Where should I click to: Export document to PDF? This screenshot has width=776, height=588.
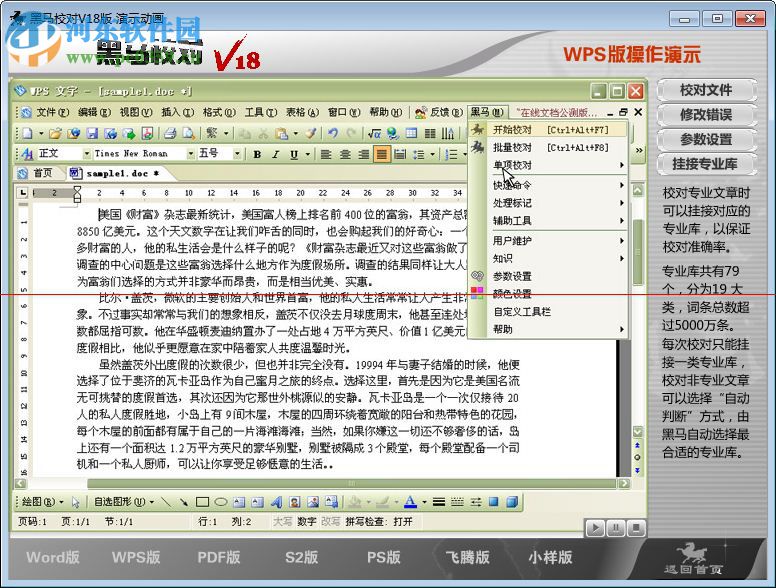pos(147,133)
